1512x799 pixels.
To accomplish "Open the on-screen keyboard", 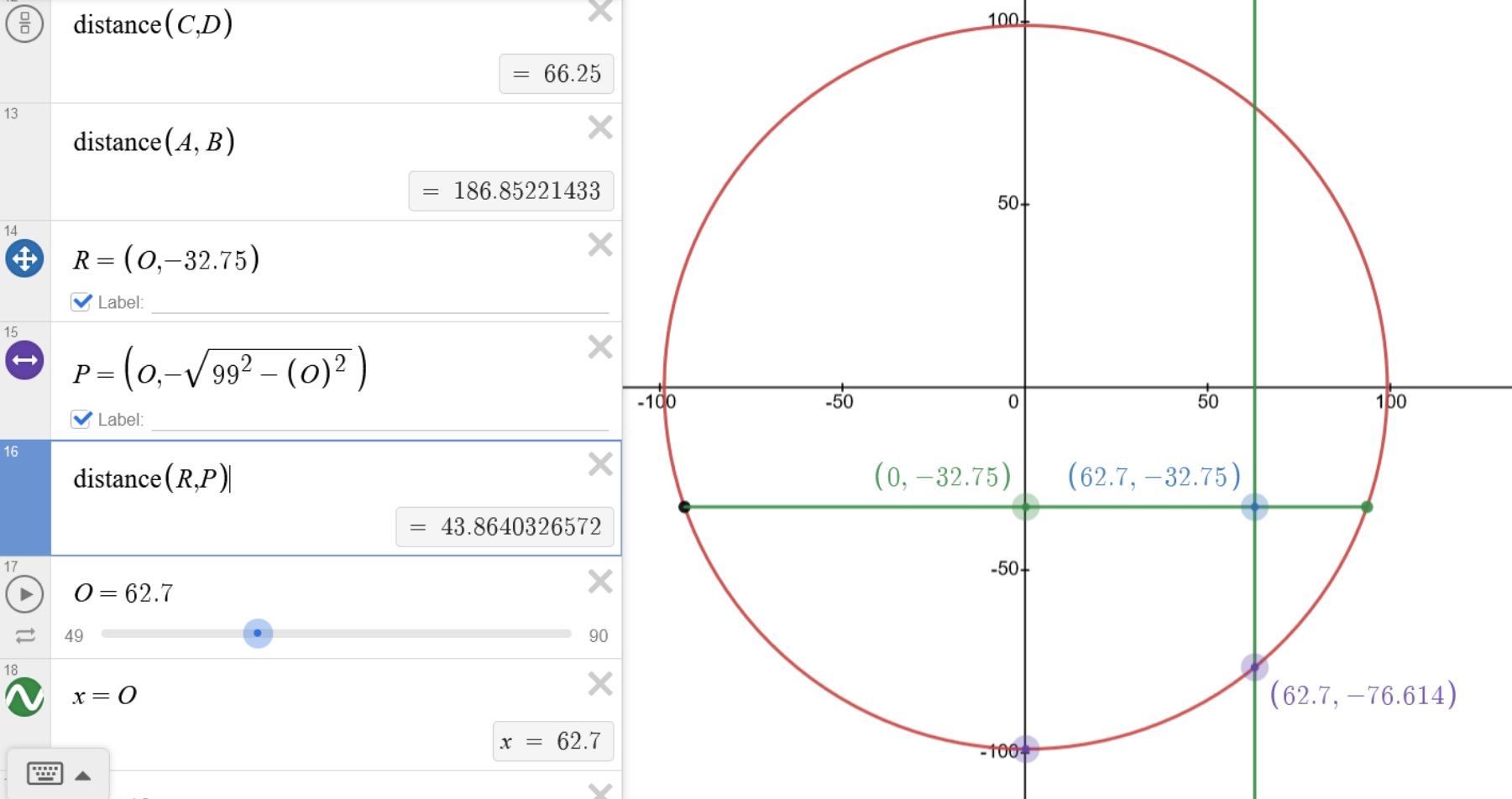I will 44,773.
